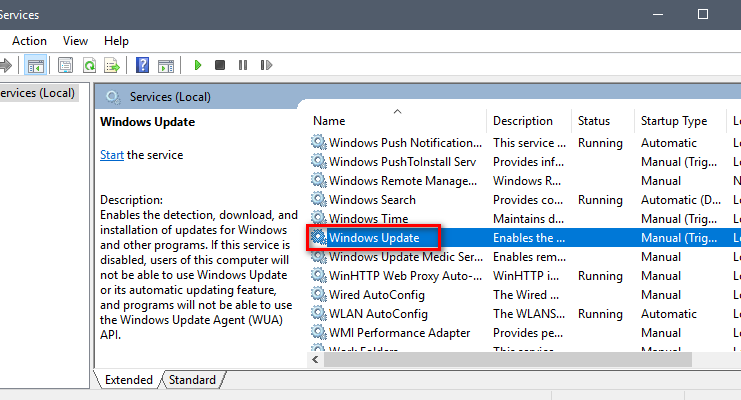Click the Refresh toolbar icon
This screenshot has height=400, width=741.
89,65
